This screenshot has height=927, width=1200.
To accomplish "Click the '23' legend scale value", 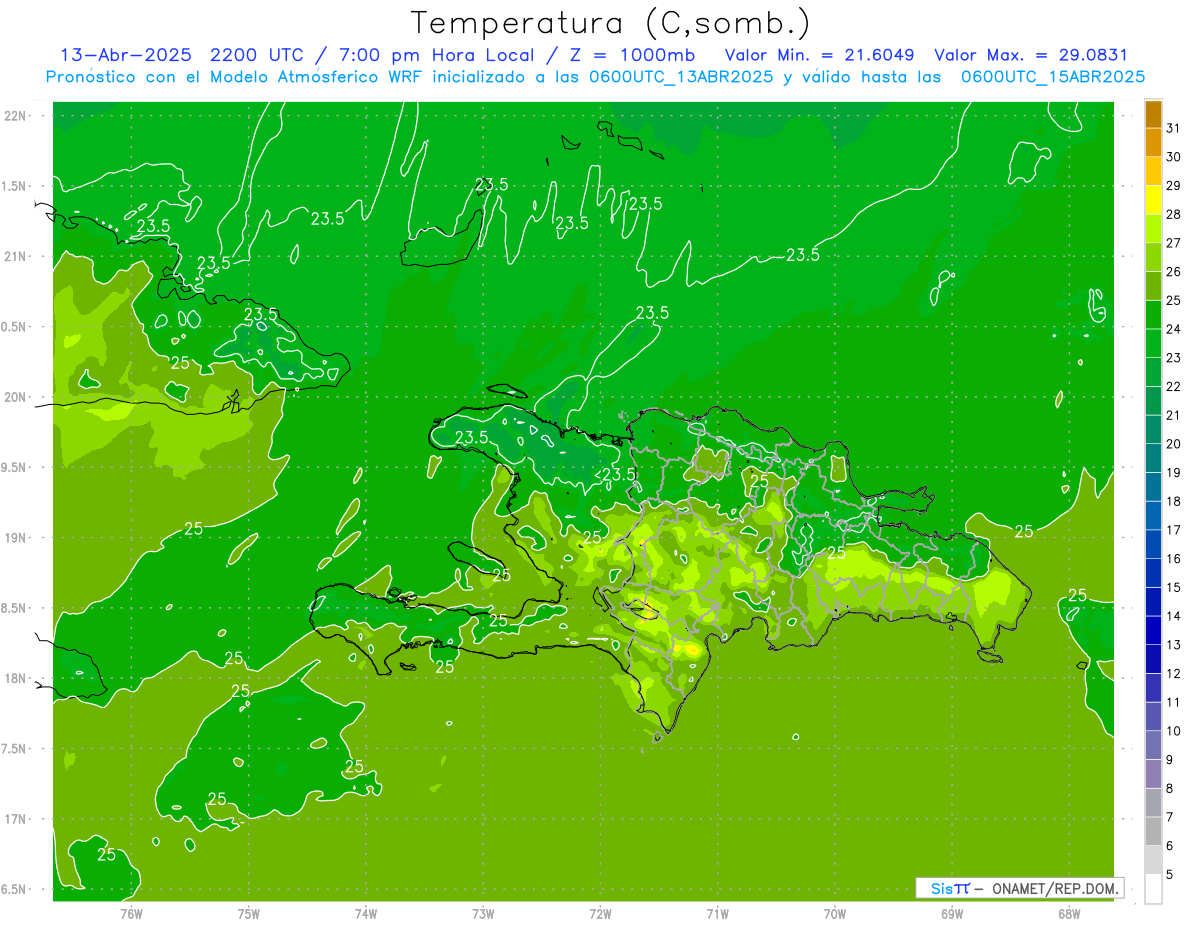I will pyautogui.click(x=1174, y=358).
